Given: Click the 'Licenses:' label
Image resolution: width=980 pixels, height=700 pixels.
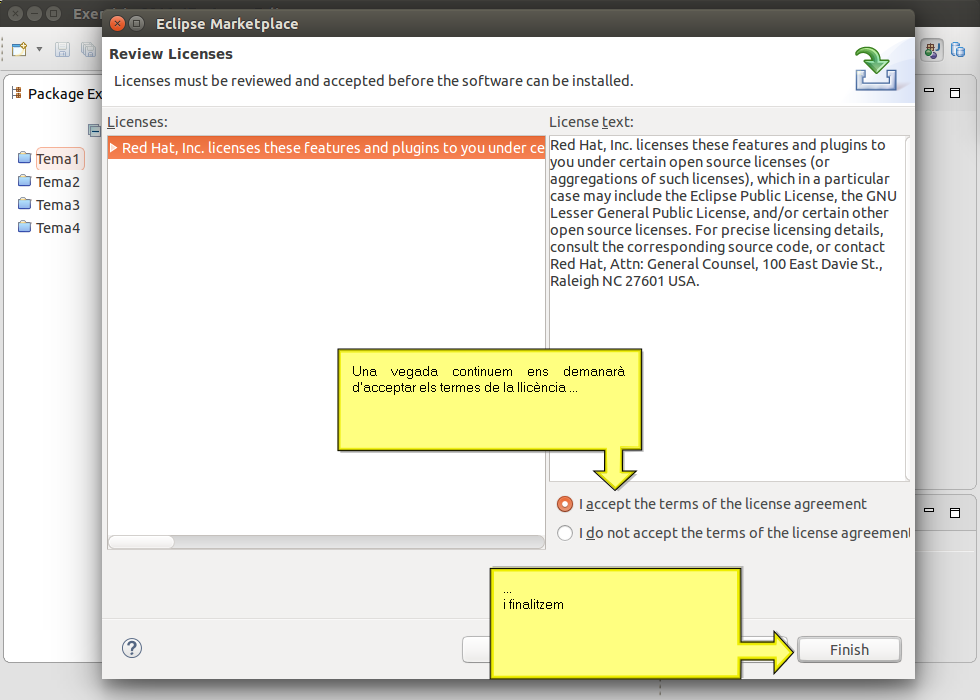Looking at the screenshot, I should tap(138, 122).
